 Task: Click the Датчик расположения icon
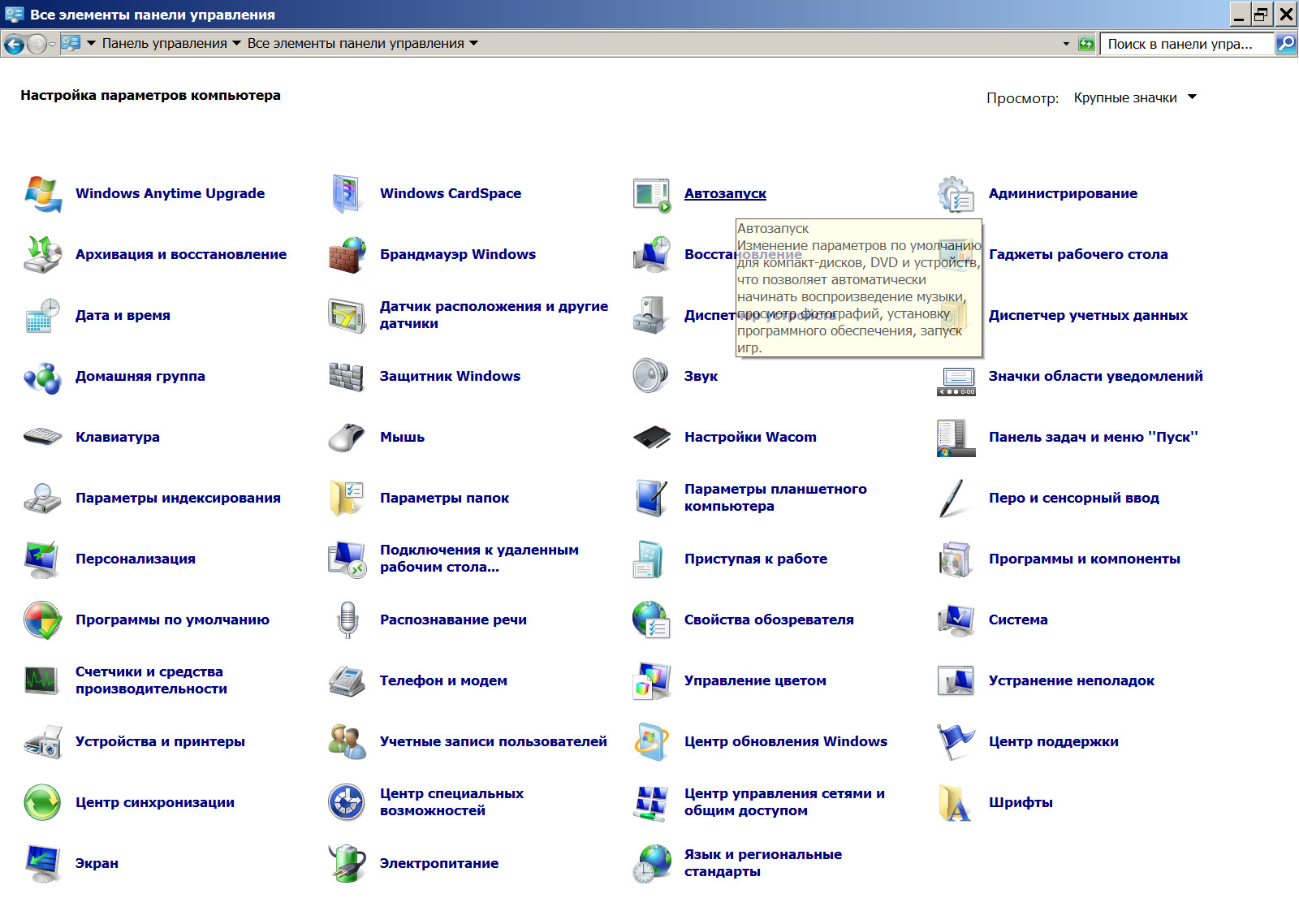click(x=347, y=316)
